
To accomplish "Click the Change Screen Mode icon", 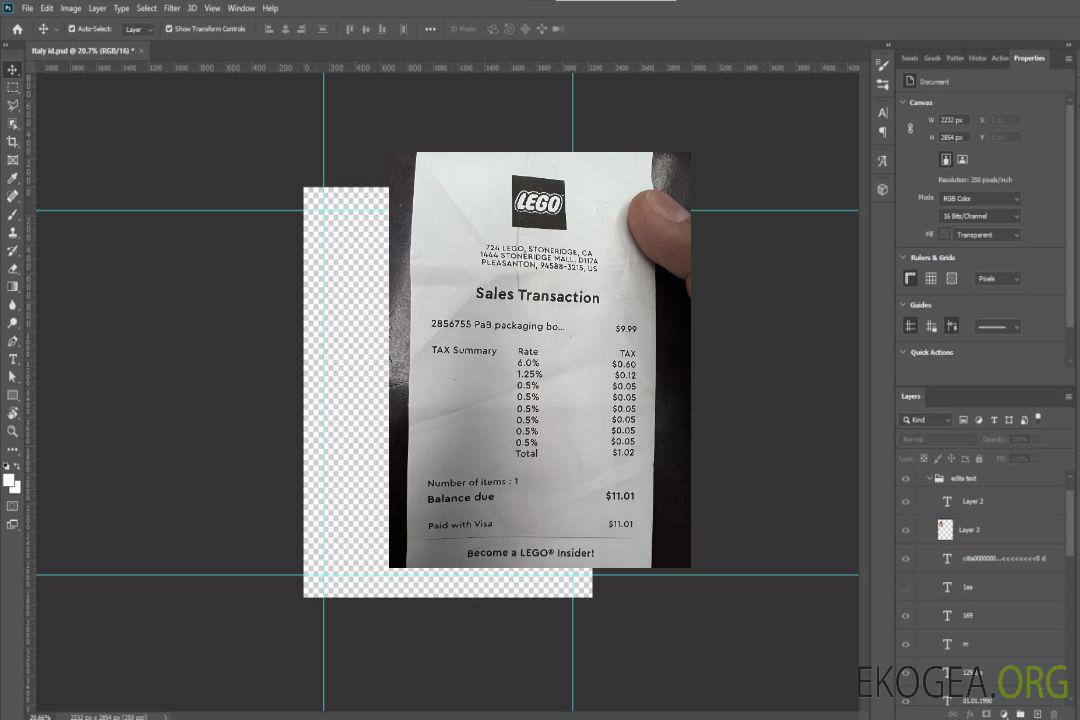I will coord(12,524).
